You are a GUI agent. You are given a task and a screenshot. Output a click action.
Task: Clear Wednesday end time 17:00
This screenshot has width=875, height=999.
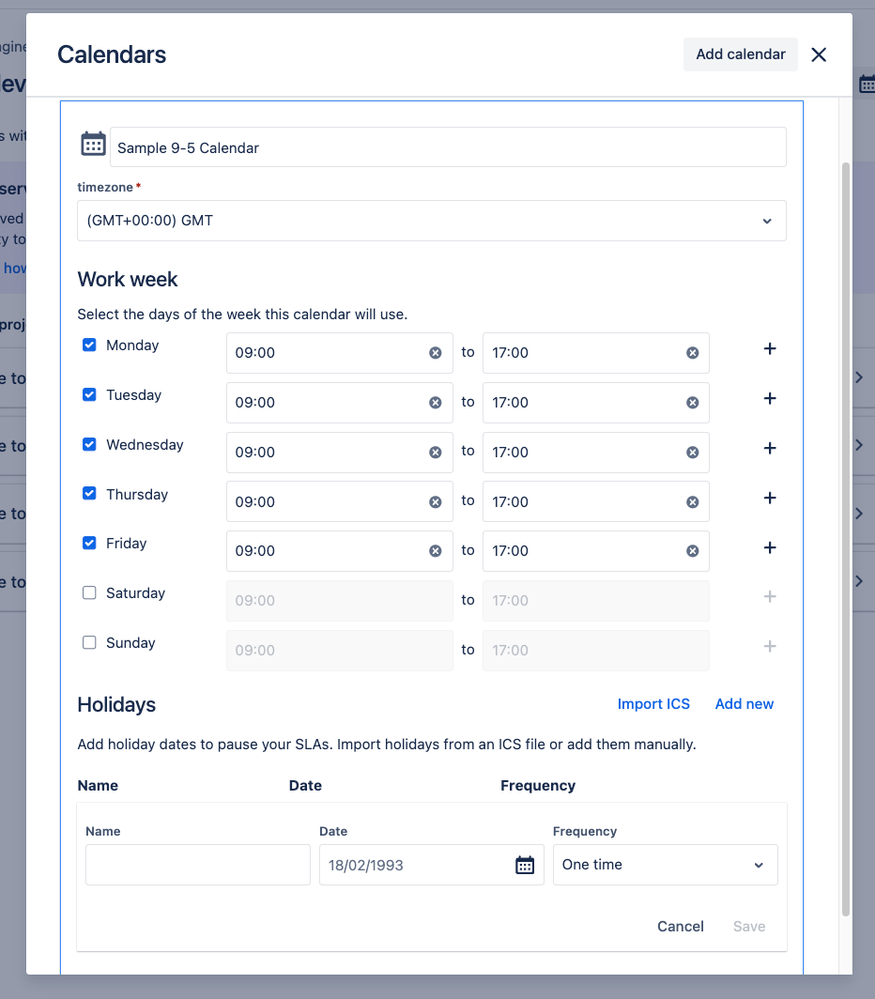tap(692, 452)
